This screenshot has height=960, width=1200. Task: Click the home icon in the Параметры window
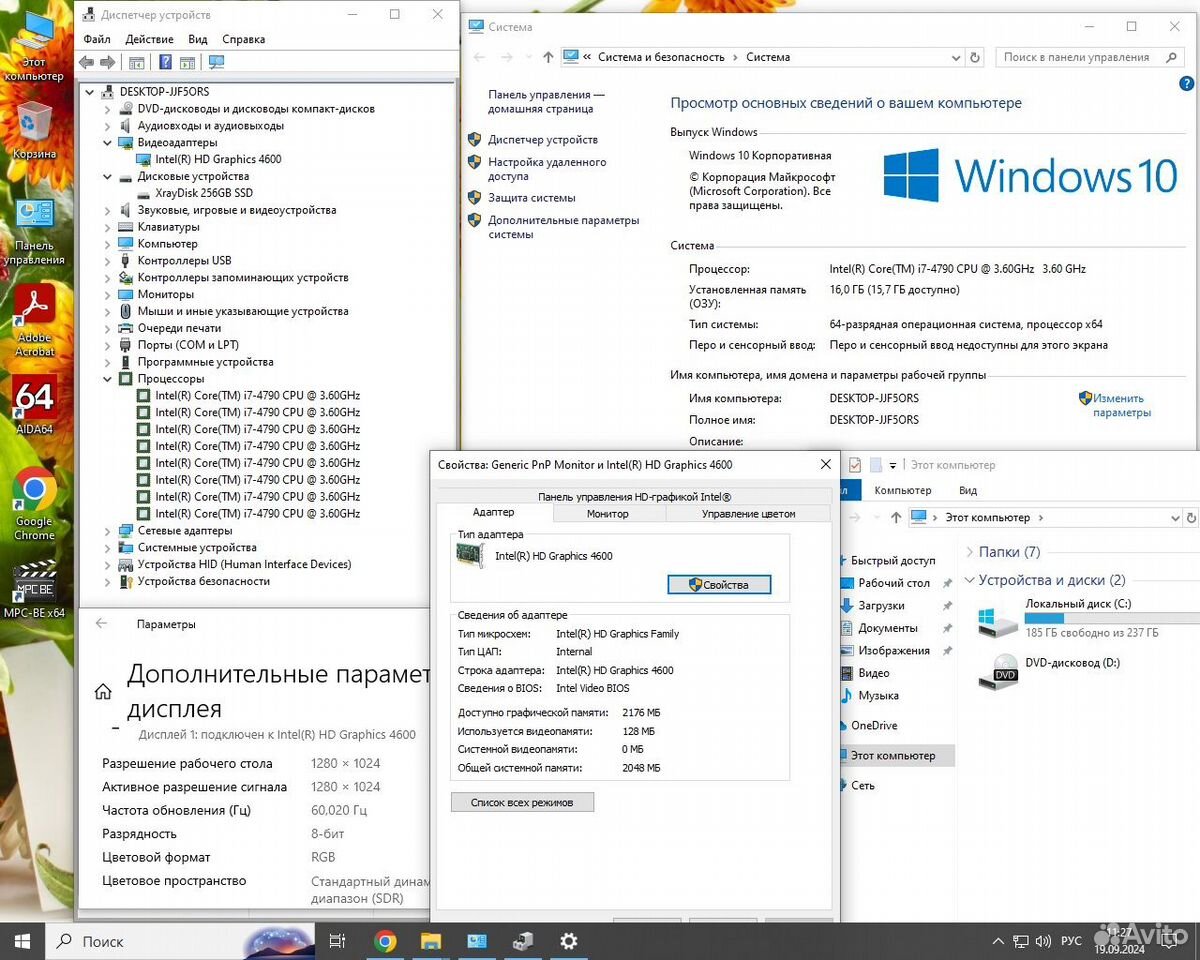[103, 692]
